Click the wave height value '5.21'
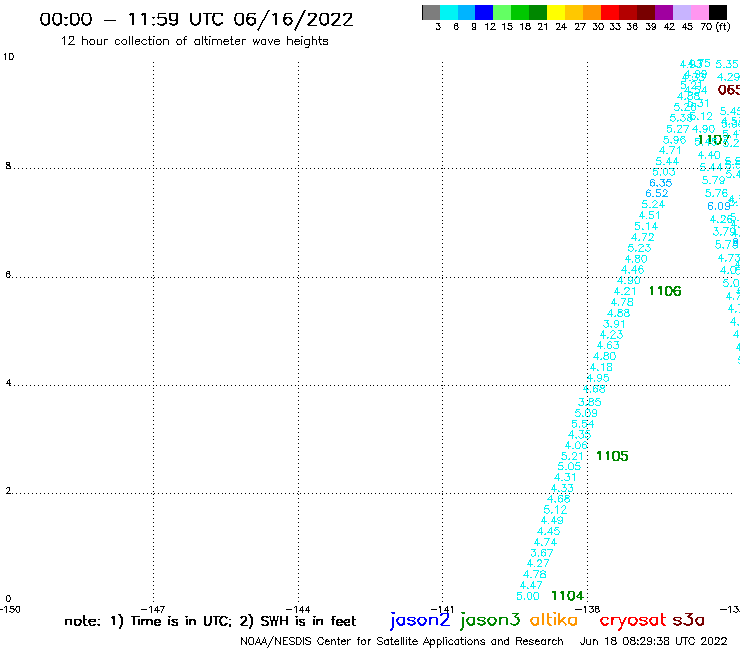Viewport: 740px width, 650px height. click(x=572, y=456)
